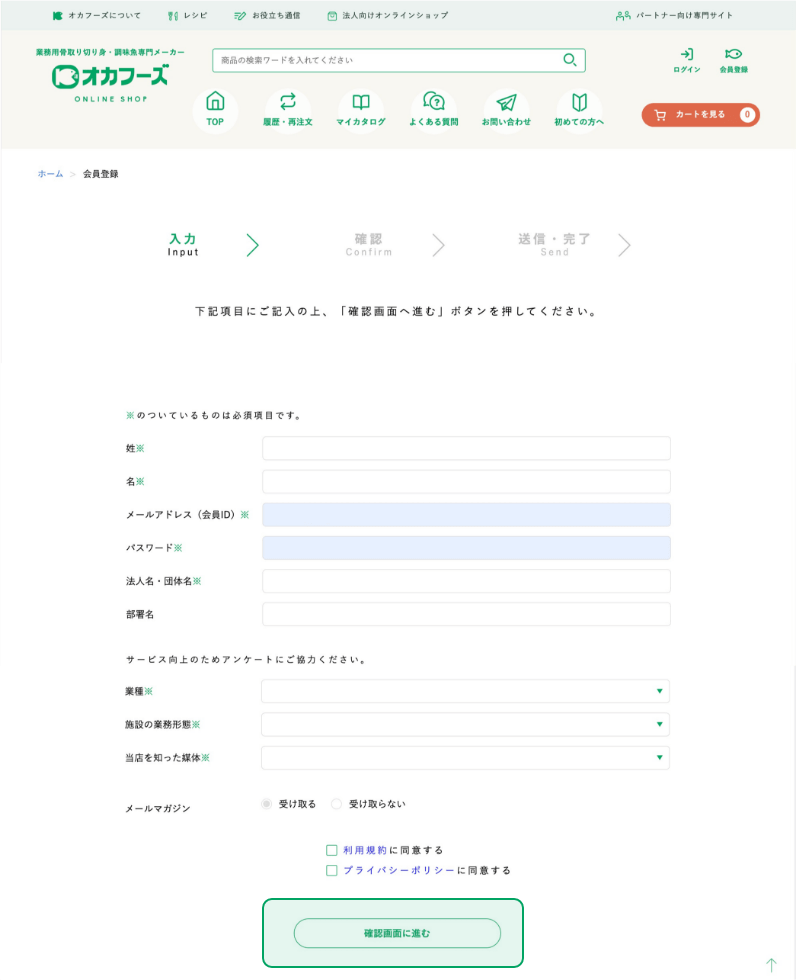Open the FAQ speech bubble icon

pyautogui.click(x=434, y=102)
